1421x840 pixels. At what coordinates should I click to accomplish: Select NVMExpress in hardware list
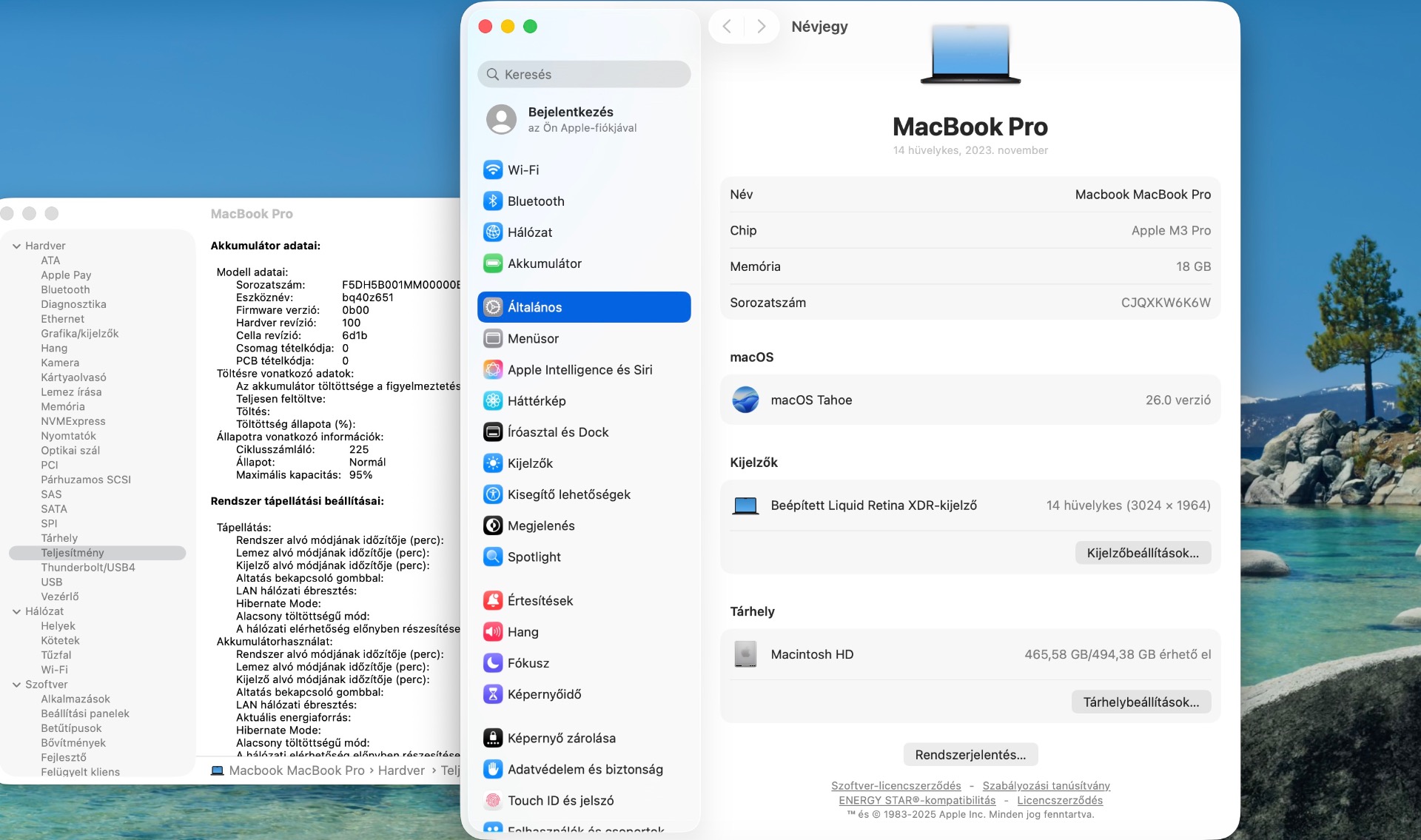point(73,421)
